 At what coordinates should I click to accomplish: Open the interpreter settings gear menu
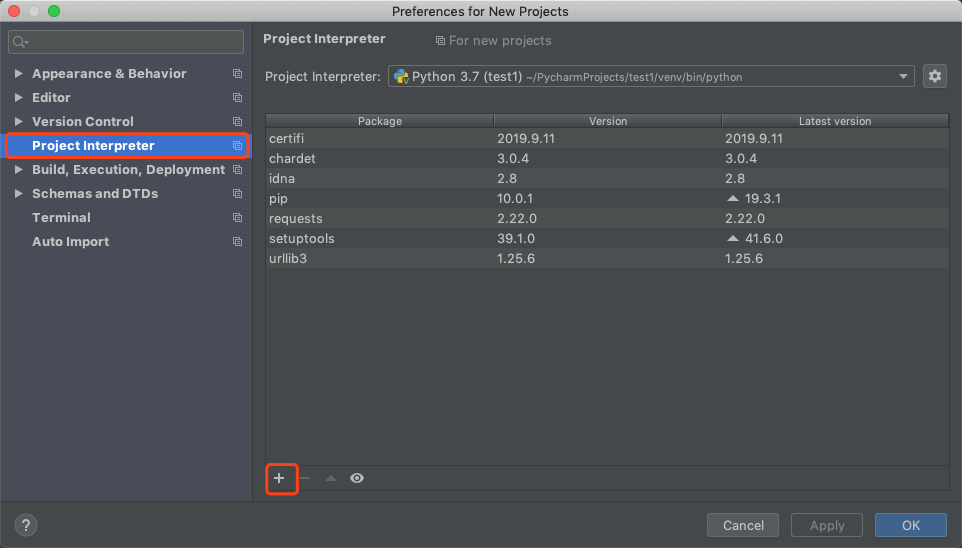coord(934,76)
